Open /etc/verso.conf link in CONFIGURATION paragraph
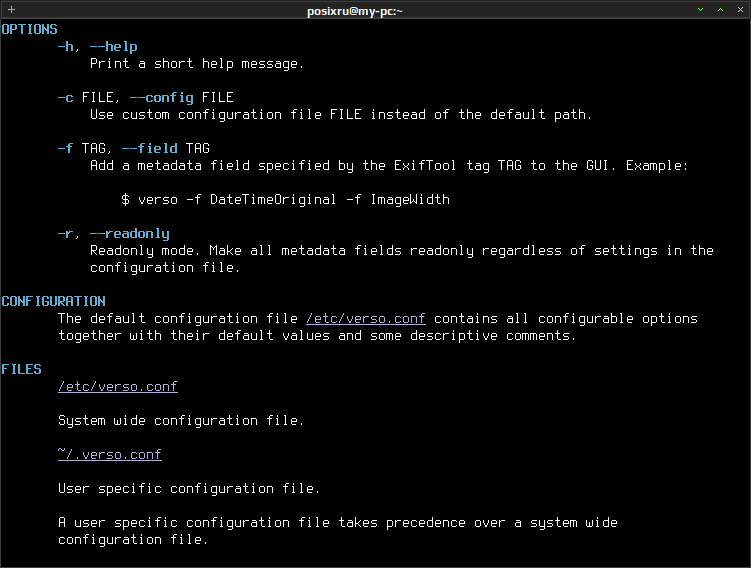 (x=365, y=318)
